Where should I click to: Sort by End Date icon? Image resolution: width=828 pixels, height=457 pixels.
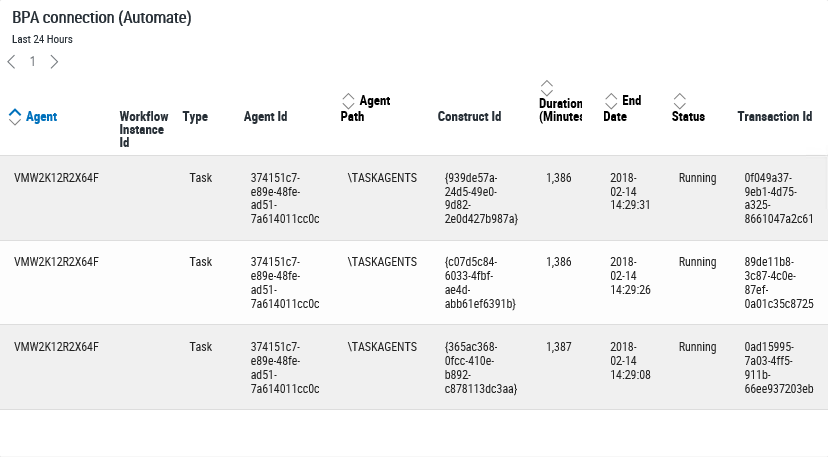[611, 101]
